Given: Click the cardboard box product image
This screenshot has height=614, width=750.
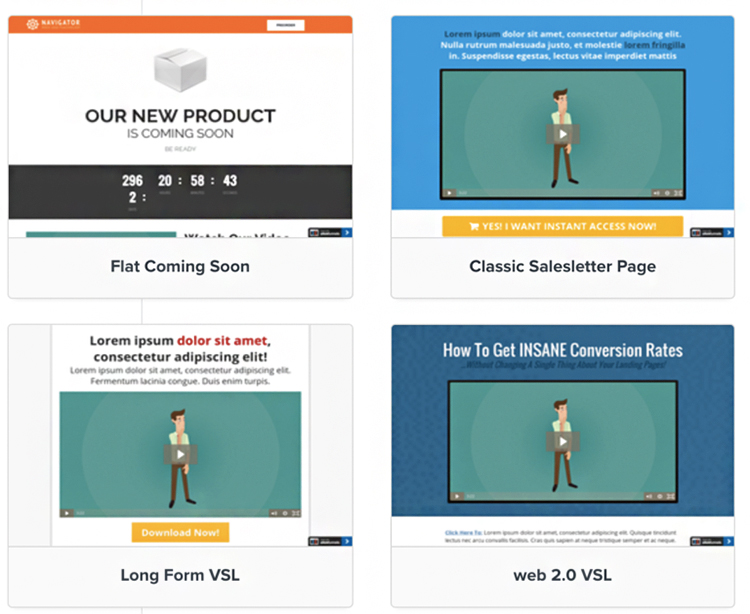Looking at the screenshot, I should coord(180,70).
